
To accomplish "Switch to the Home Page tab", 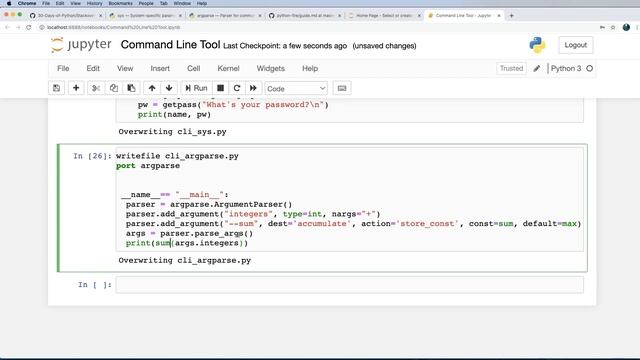I will (384, 16).
